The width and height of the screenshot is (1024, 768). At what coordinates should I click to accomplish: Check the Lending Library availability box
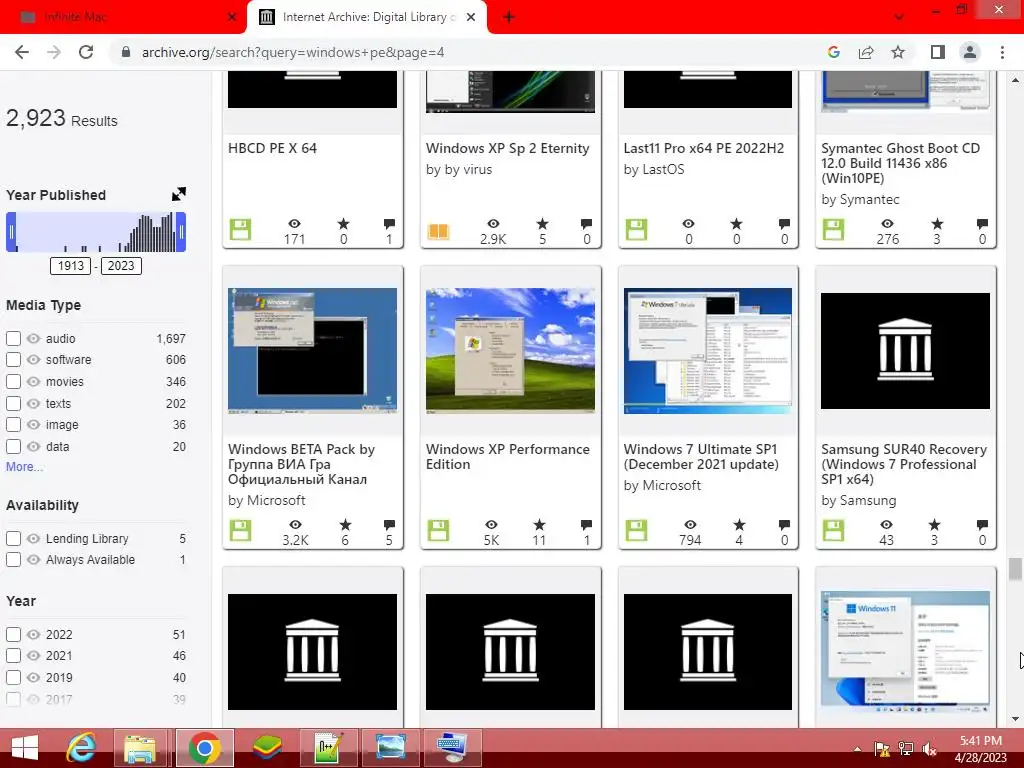click(13, 538)
